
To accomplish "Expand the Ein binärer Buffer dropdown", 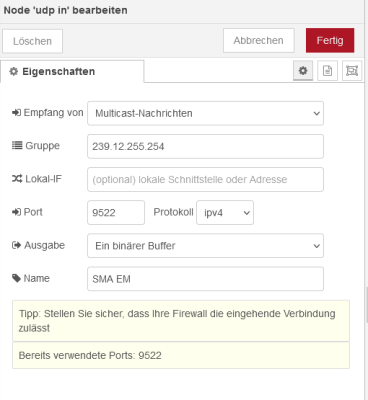I will point(205,246).
